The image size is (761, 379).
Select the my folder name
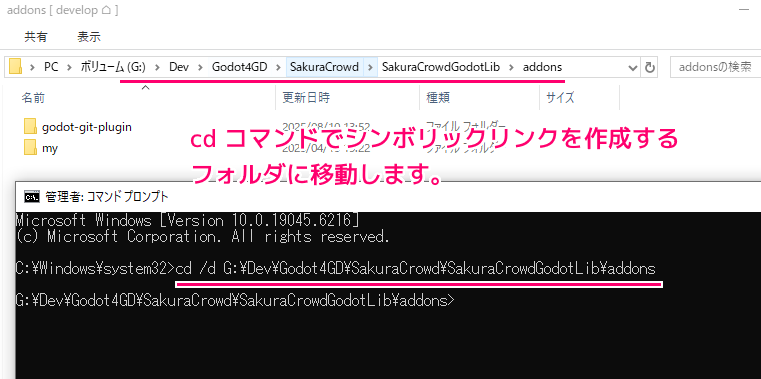coord(50,148)
